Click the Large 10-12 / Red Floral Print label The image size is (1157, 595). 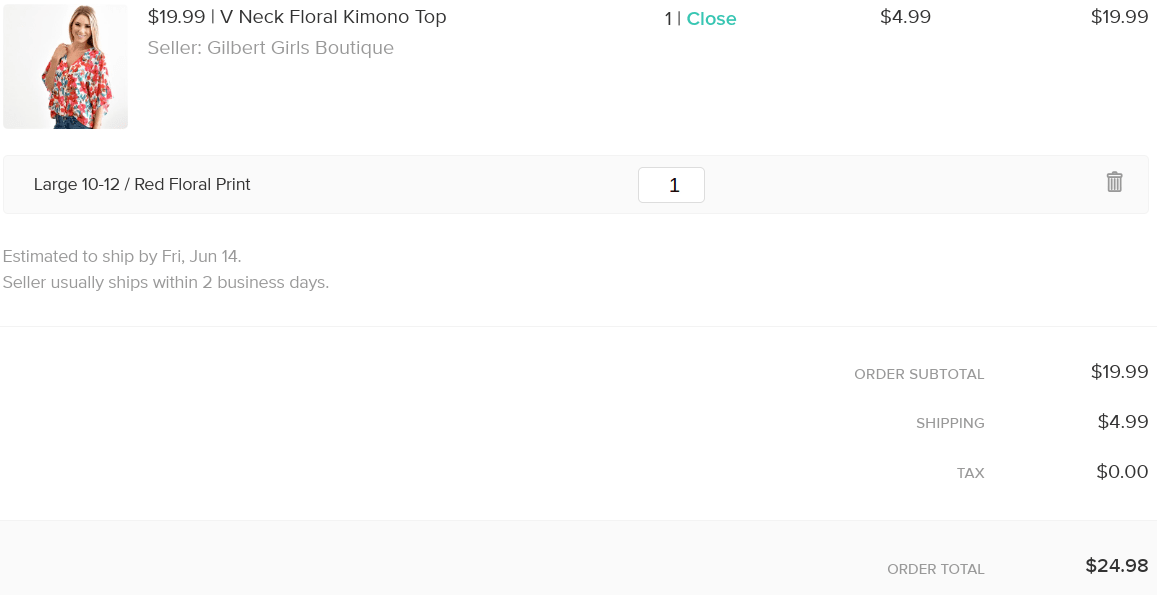[142, 185]
